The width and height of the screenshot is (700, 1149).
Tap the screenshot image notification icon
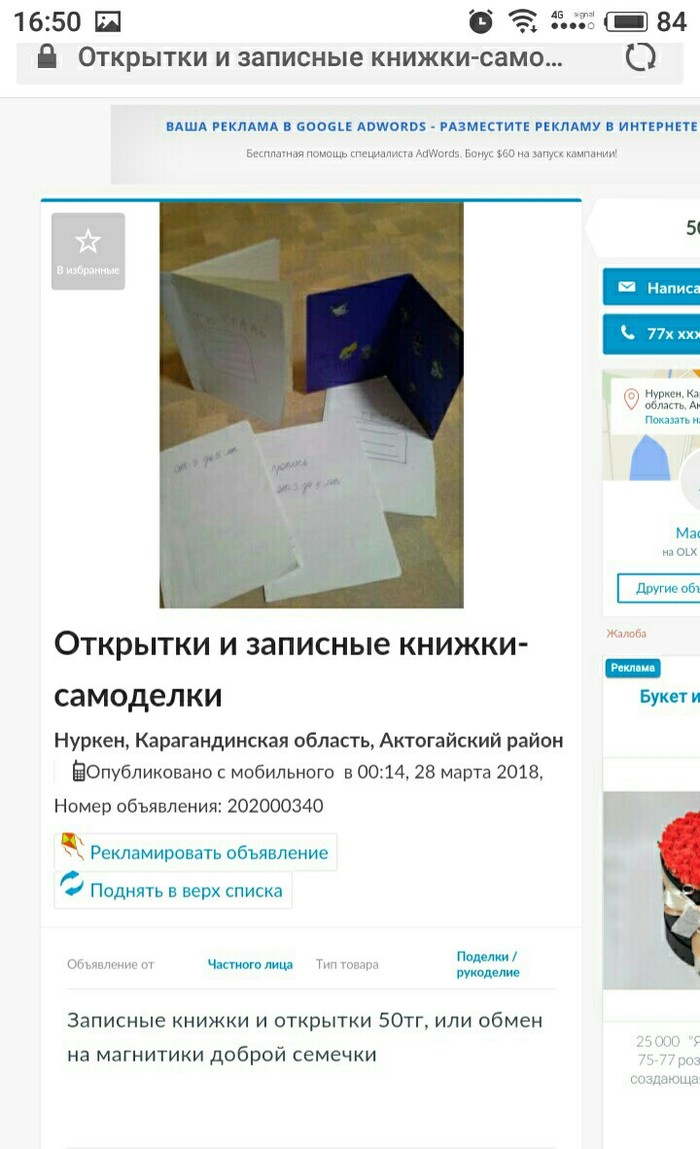click(108, 22)
